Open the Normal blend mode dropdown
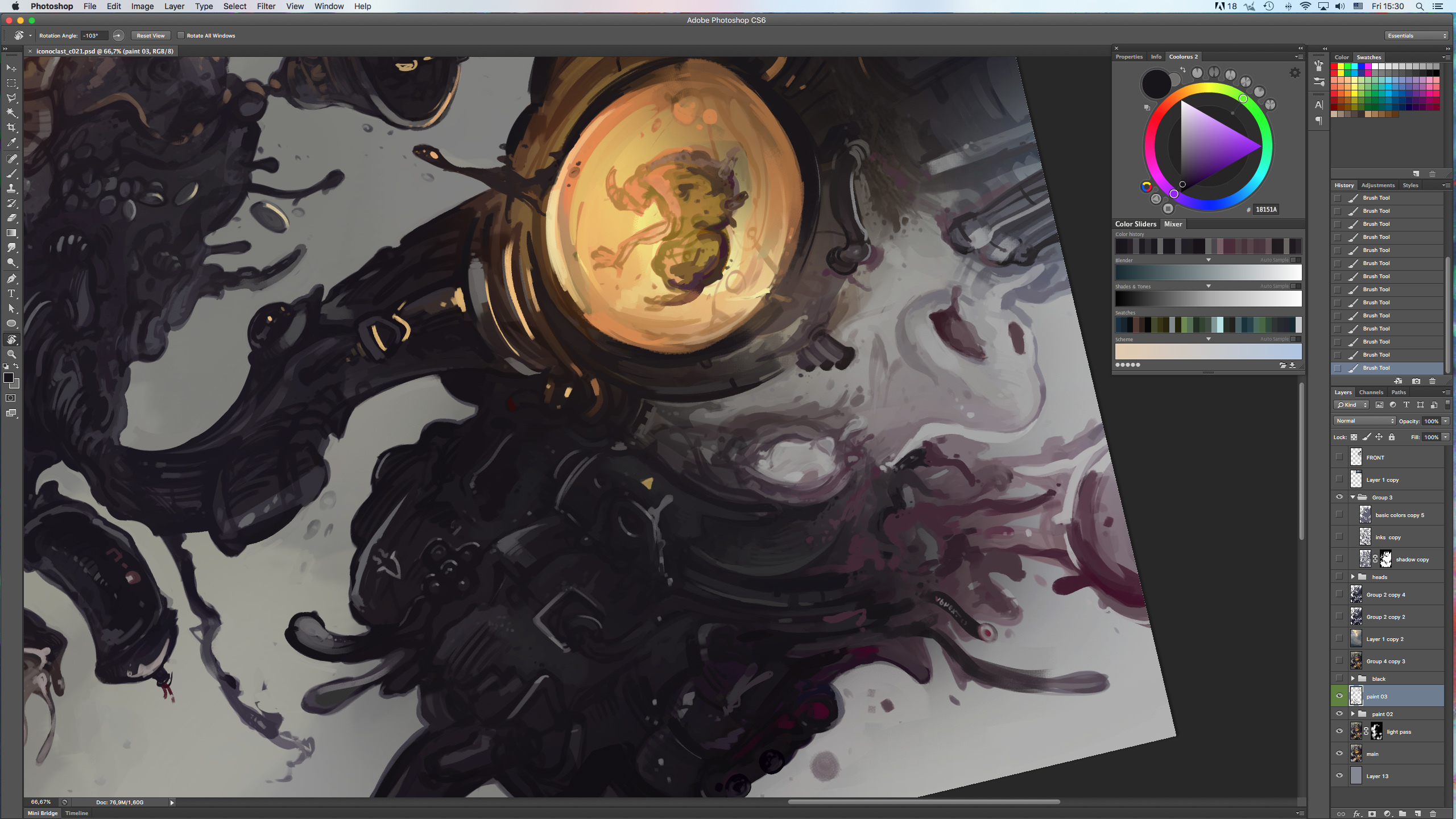Viewport: 1456px width, 819px height. pyautogui.click(x=1364, y=421)
